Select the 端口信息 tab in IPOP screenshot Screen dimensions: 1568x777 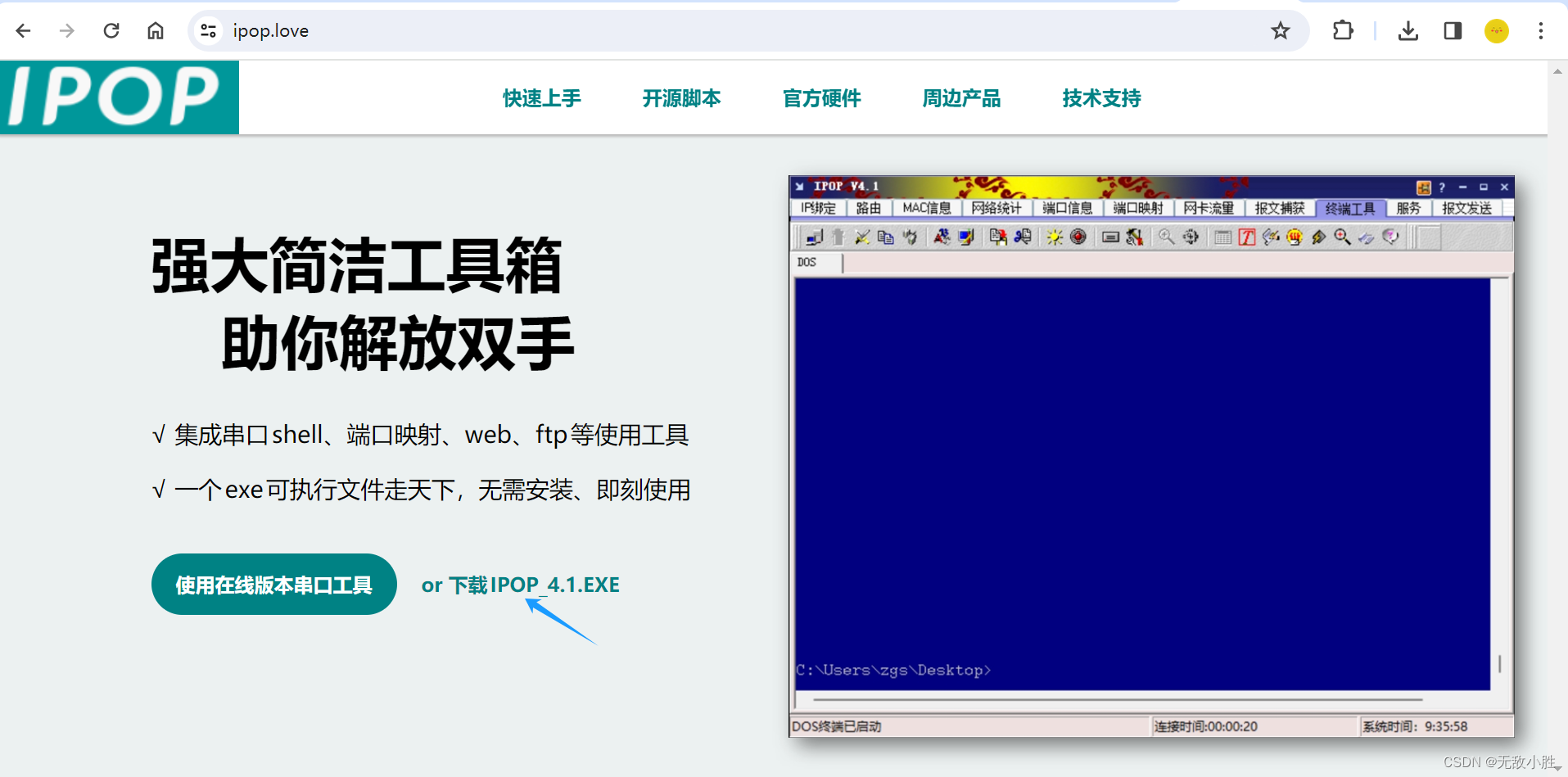[1068, 209]
